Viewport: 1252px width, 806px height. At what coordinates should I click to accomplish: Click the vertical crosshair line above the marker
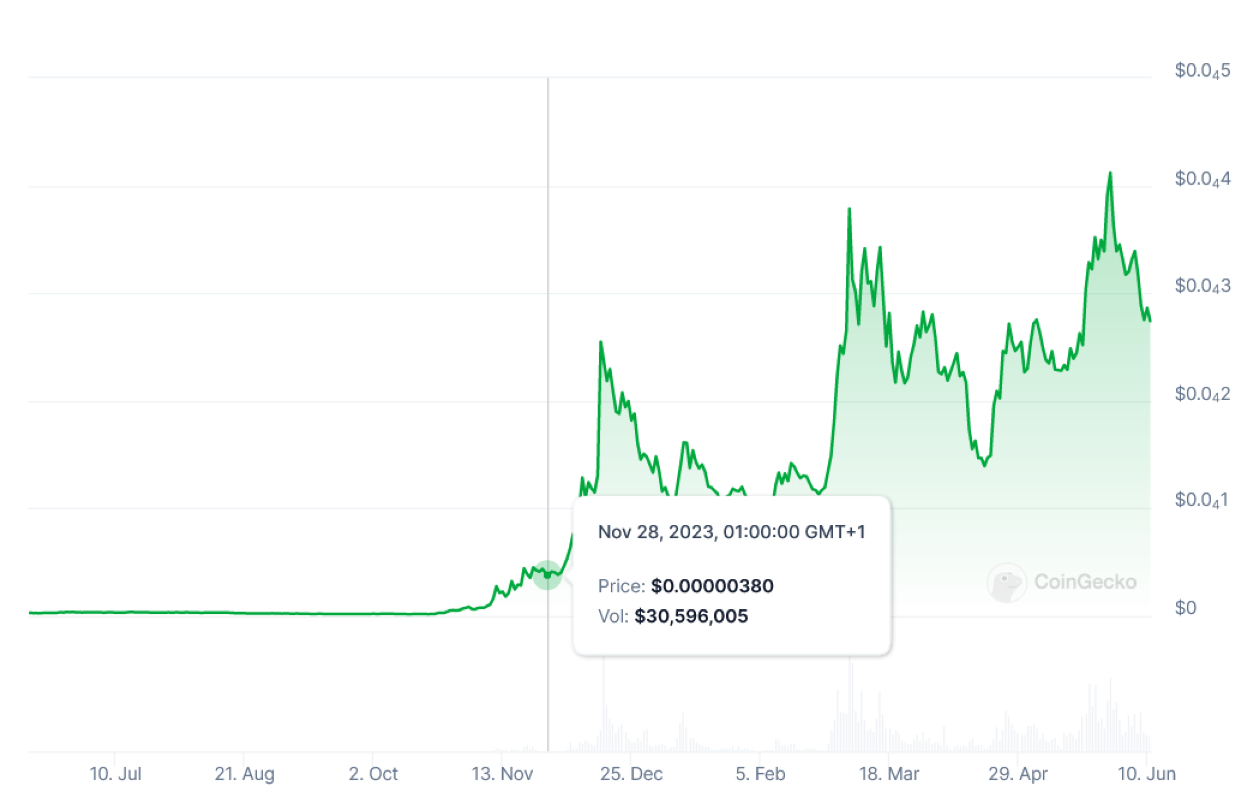pyautogui.click(x=548, y=300)
